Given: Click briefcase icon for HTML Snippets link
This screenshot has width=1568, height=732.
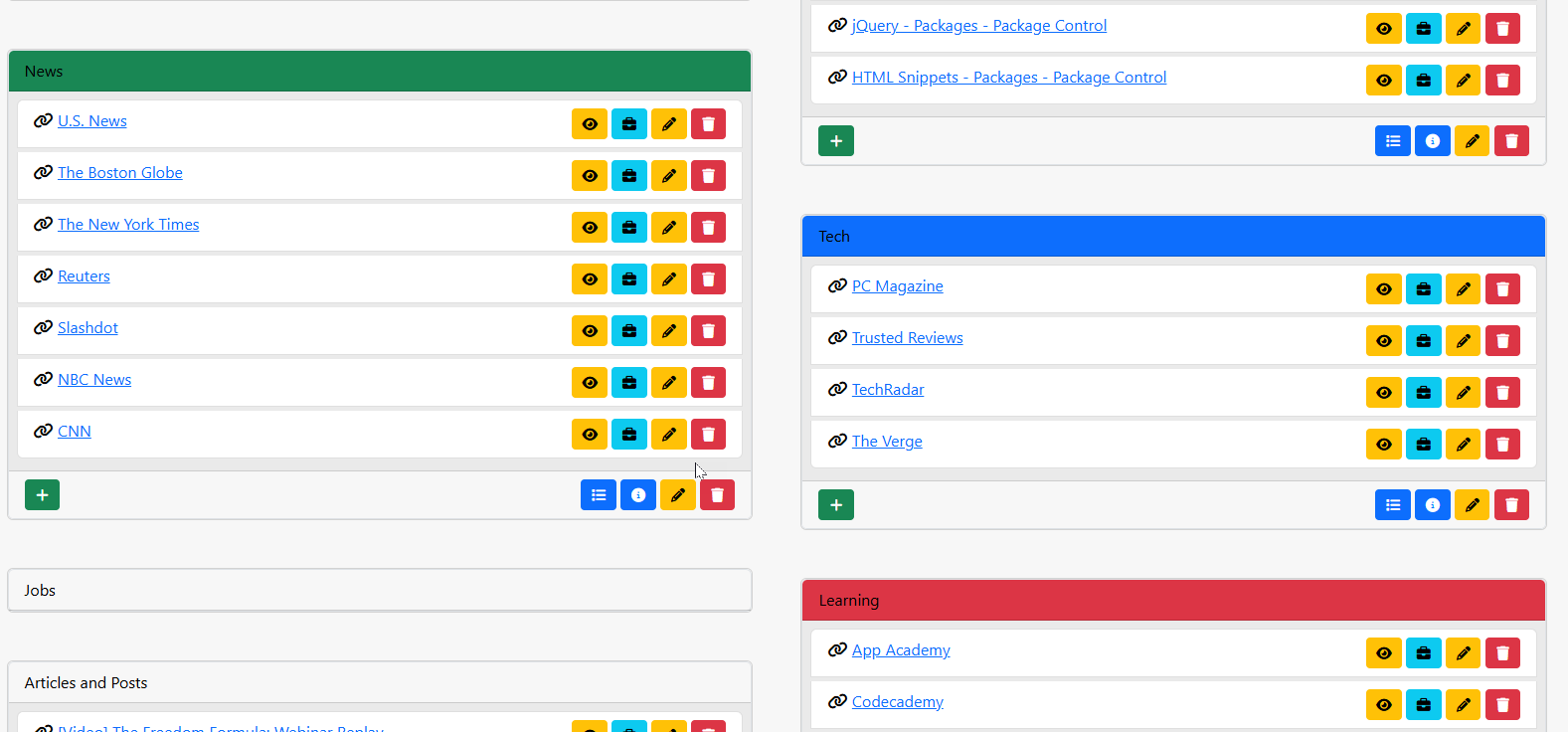Looking at the screenshot, I should (x=1424, y=81).
